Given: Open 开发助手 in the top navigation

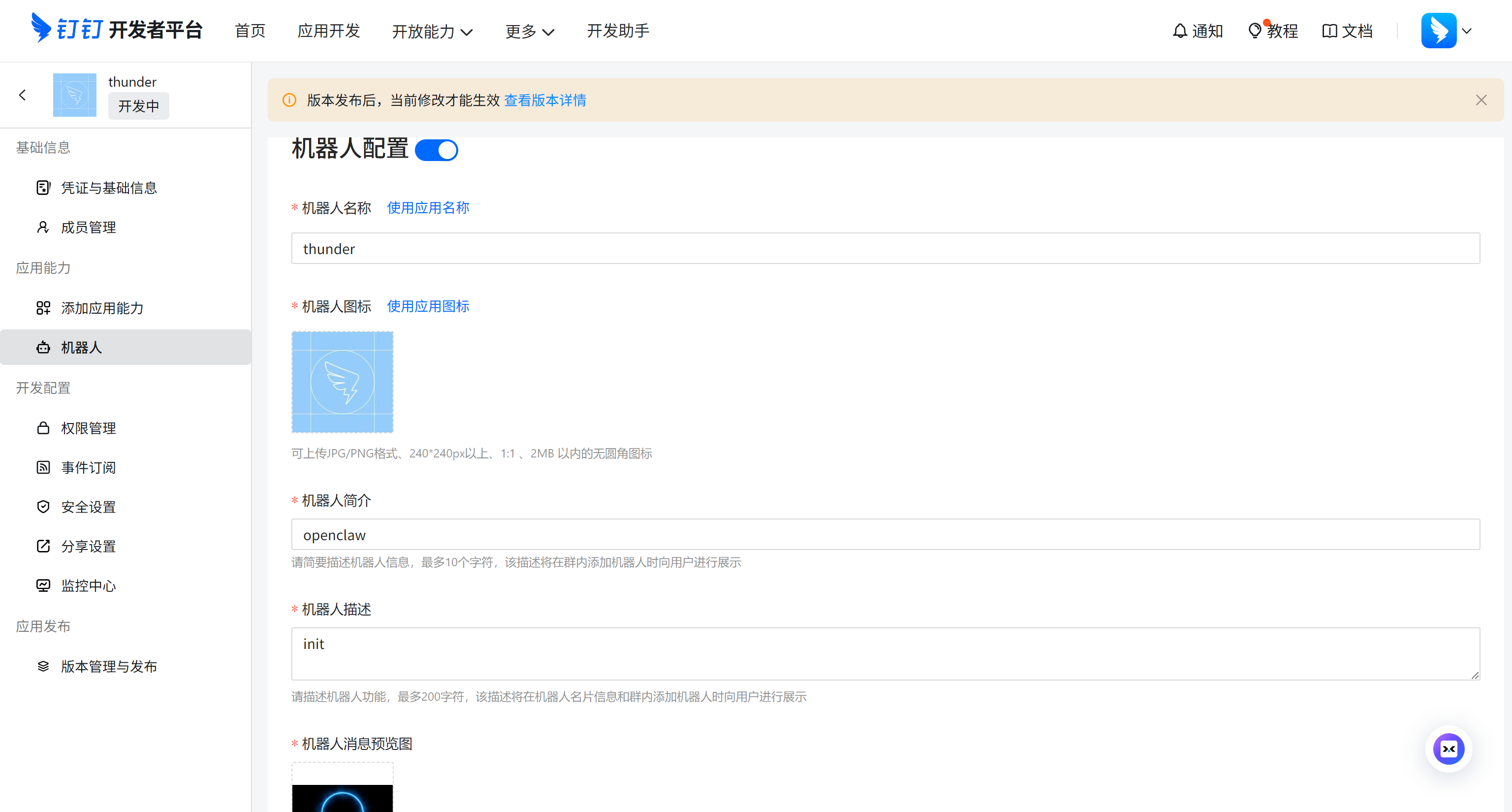Looking at the screenshot, I should [618, 31].
